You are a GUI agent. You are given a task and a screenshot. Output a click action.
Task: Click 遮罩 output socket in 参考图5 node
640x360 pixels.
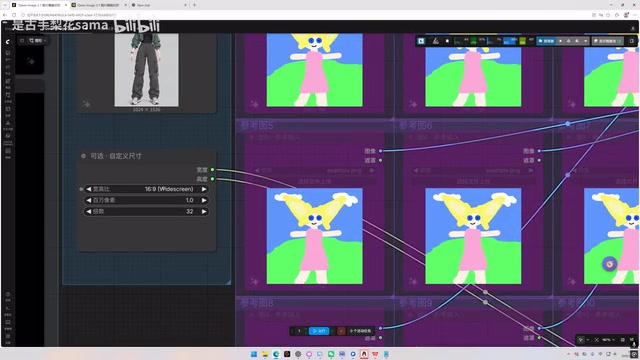tap(380, 160)
